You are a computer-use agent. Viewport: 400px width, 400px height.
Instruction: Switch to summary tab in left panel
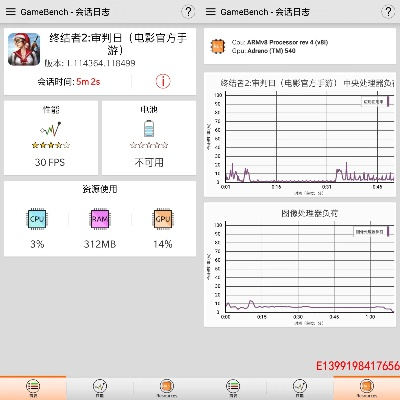[x=33, y=388]
